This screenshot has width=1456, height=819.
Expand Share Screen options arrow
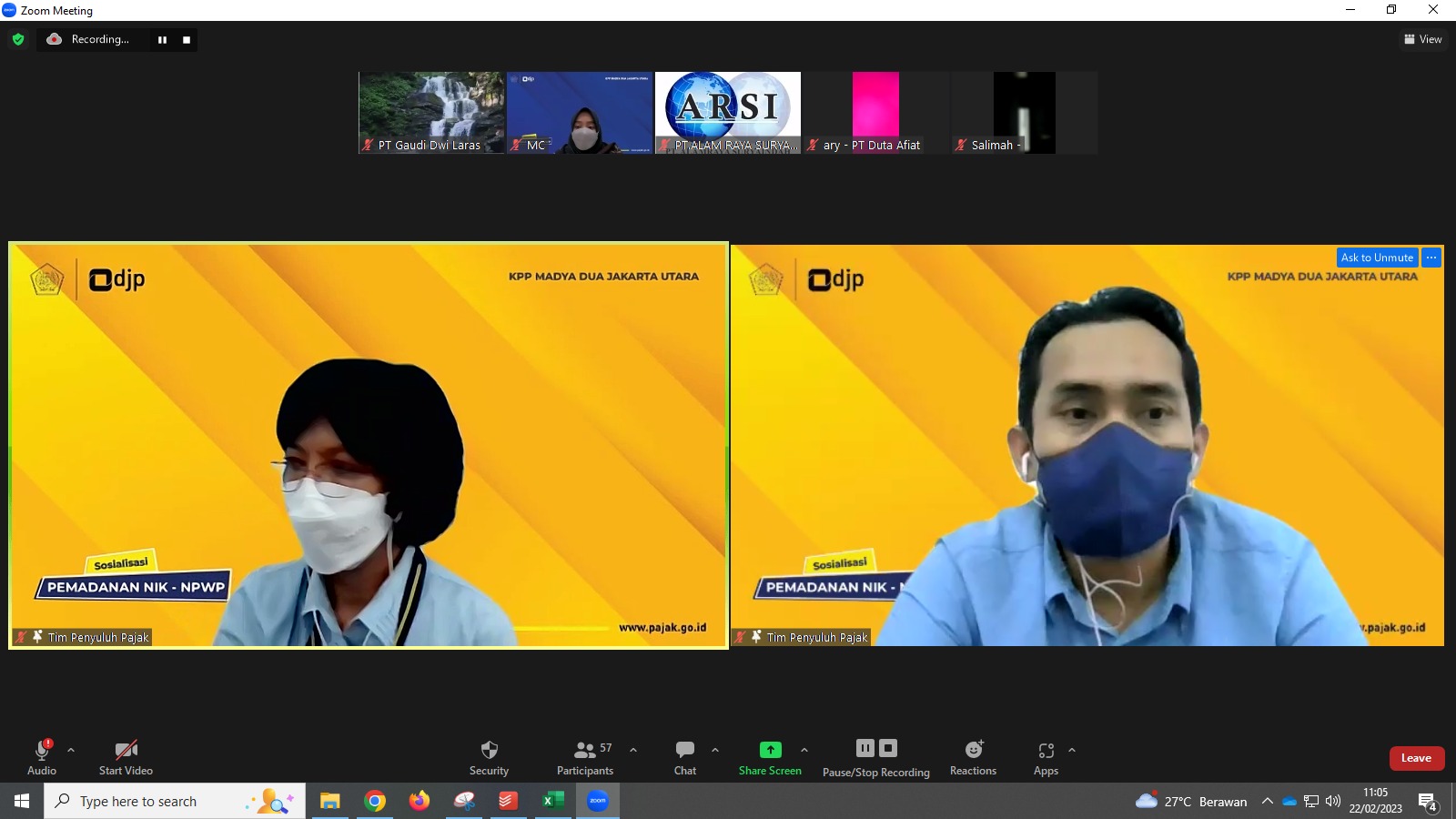coord(804,750)
